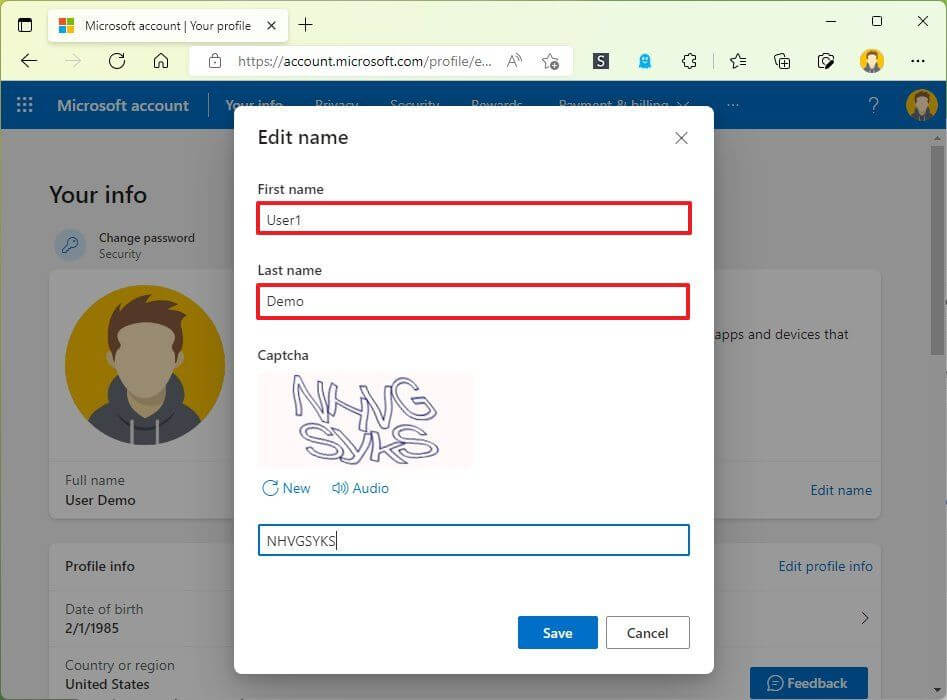Viewport: 947px width, 700px height.
Task: Open the Microsoft apps grid launcher
Action: click(24, 104)
